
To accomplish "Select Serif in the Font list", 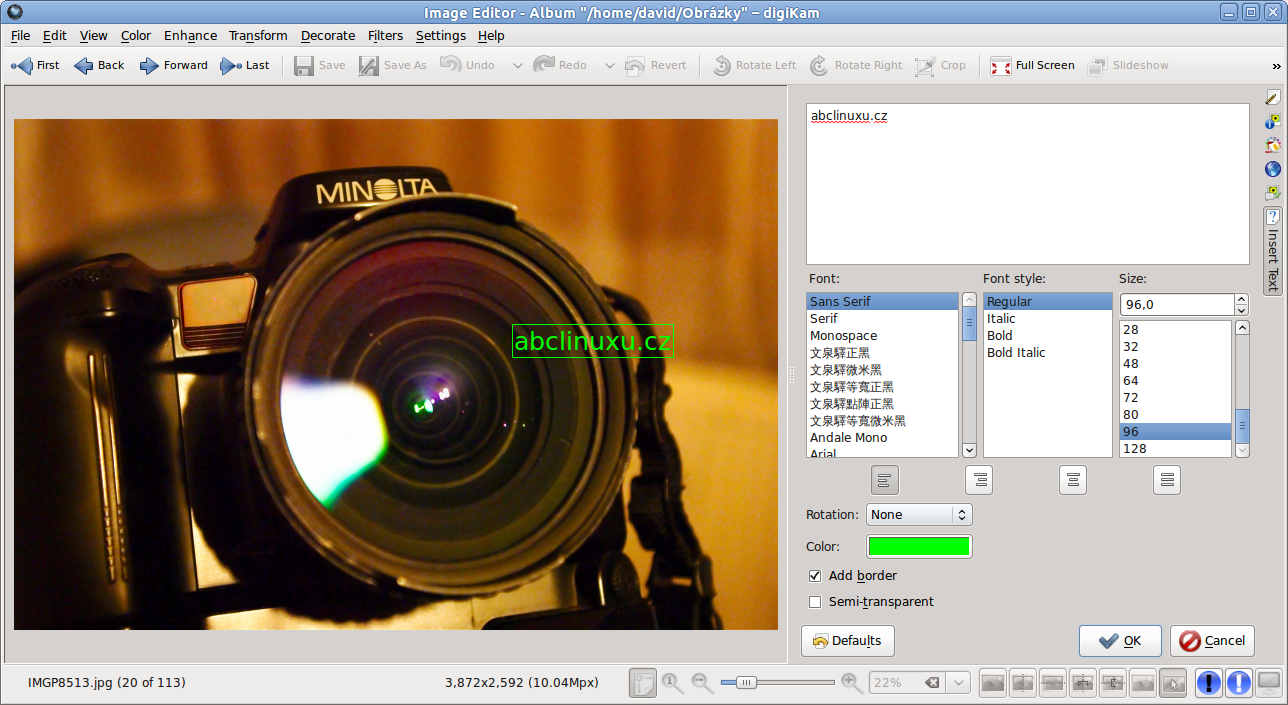I will click(883, 319).
